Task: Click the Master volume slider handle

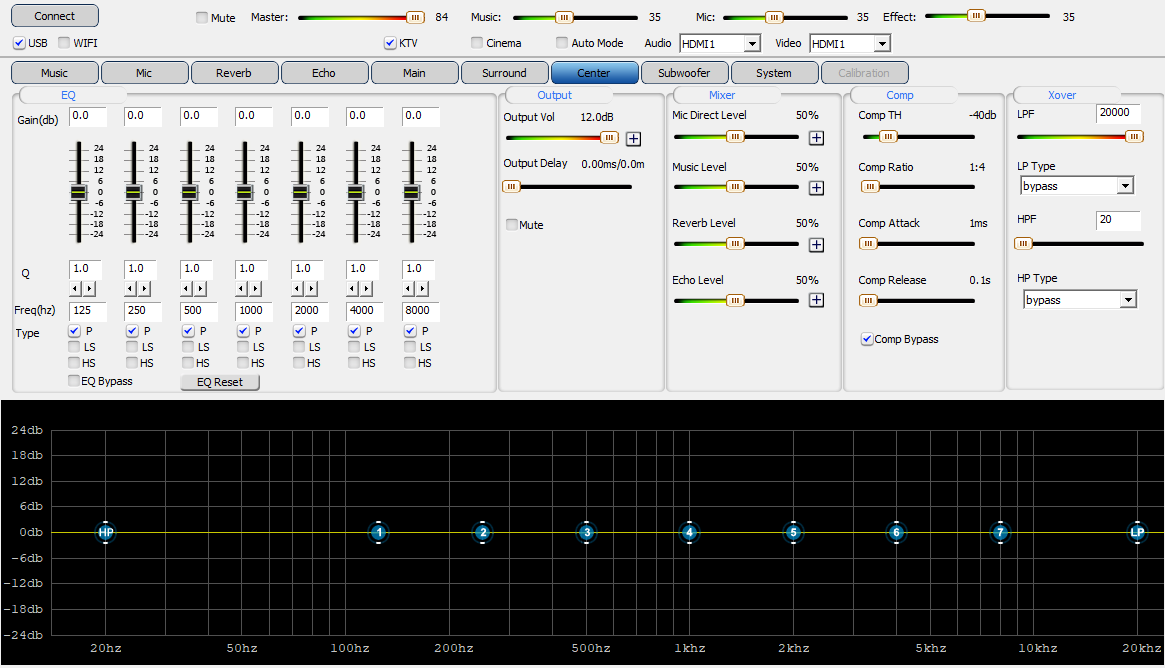Action: tap(414, 17)
